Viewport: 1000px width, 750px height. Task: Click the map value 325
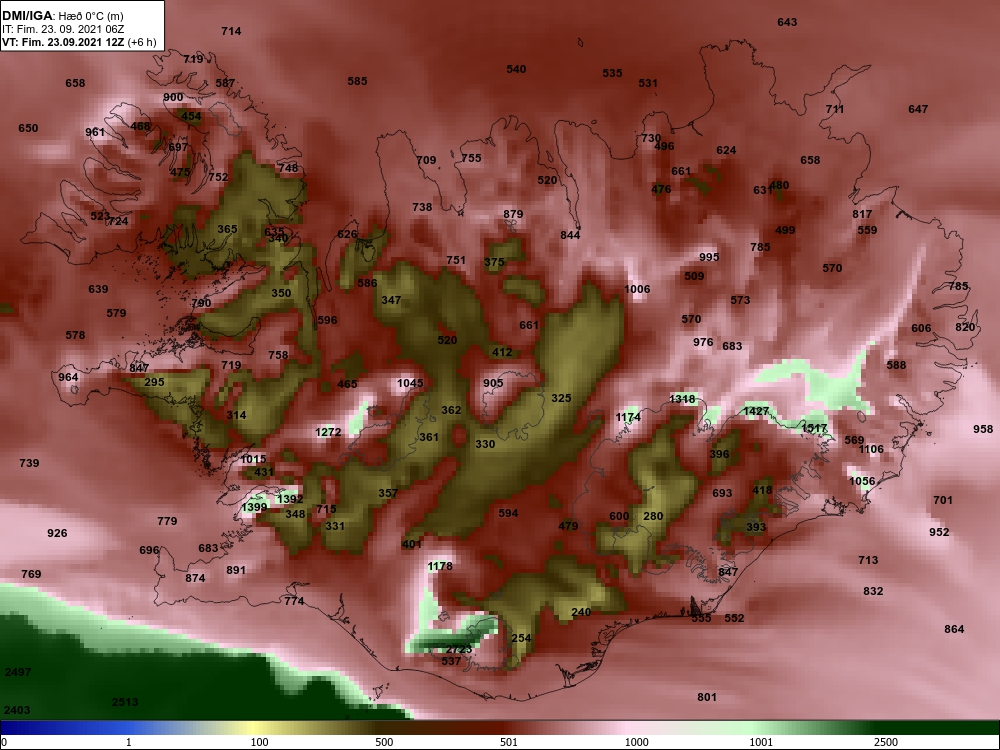561,398
